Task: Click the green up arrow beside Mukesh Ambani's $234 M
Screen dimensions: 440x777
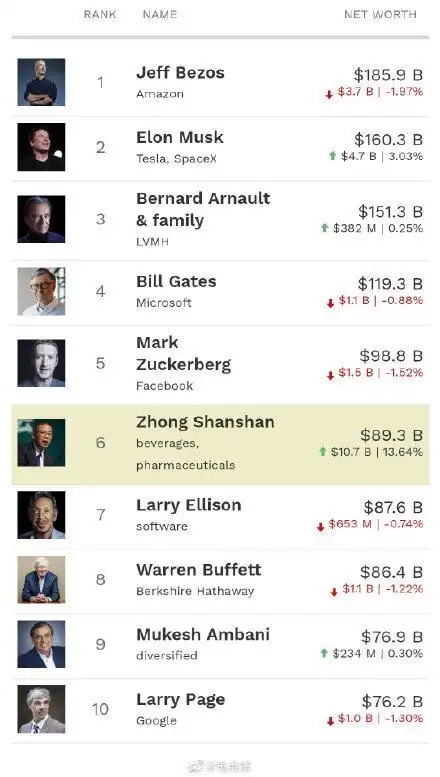Action: coord(325,653)
